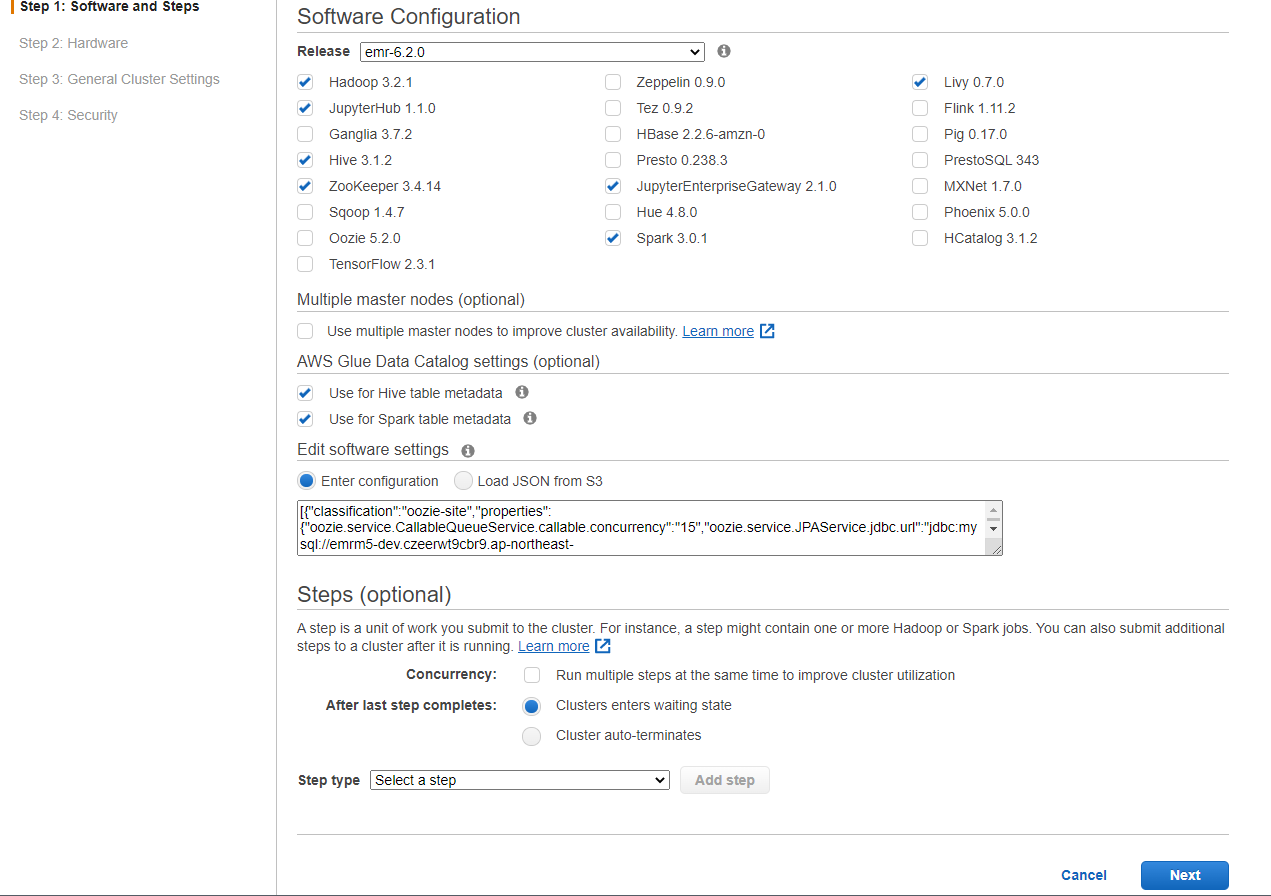Image resolution: width=1271 pixels, height=896 pixels.
Task: Click inside the software configuration JSON textarea
Action: [641, 528]
